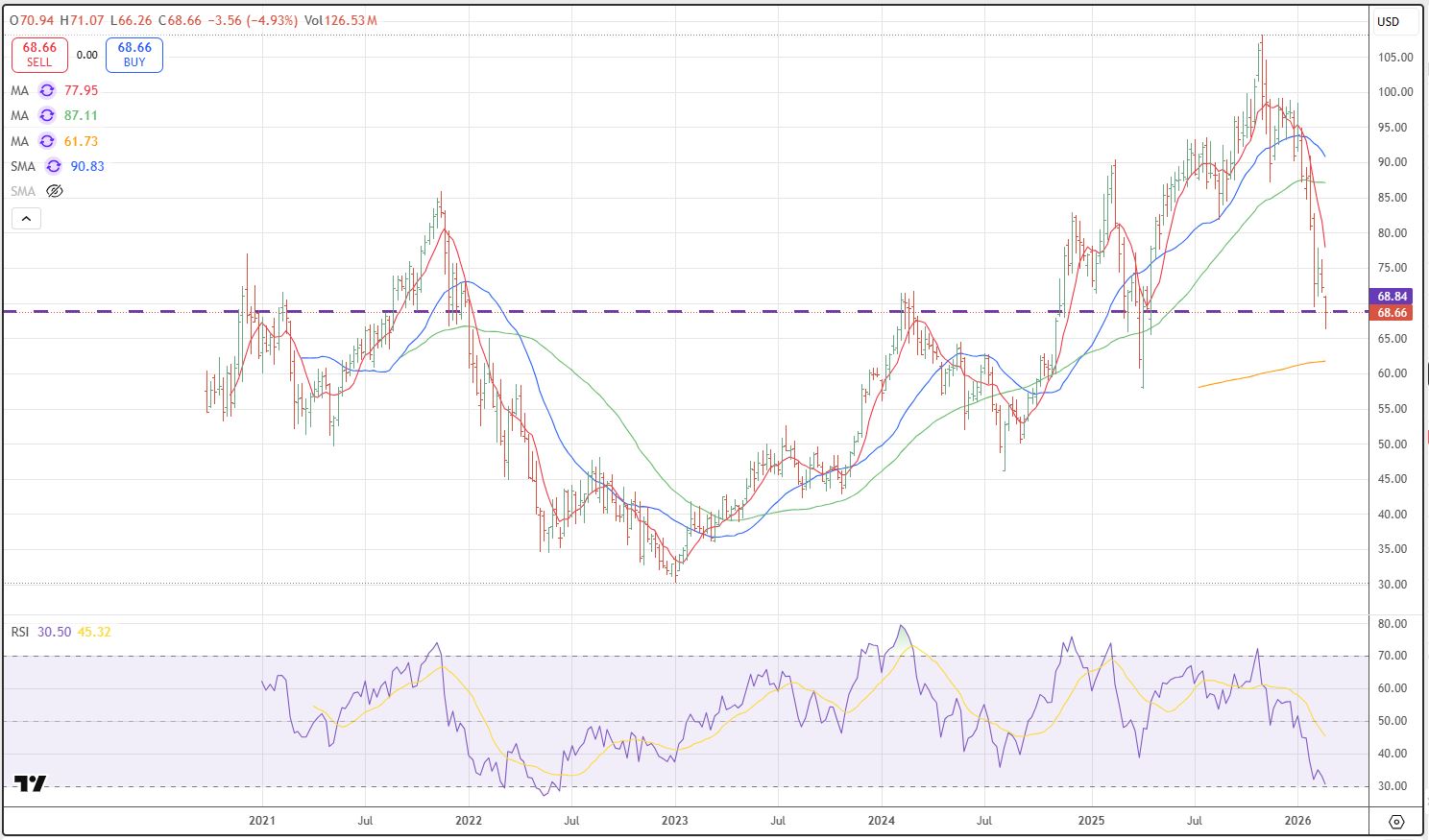Image resolution: width=1429 pixels, height=840 pixels.
Task: Click the 2024 label on the time axis
Action: coord(881,821)
